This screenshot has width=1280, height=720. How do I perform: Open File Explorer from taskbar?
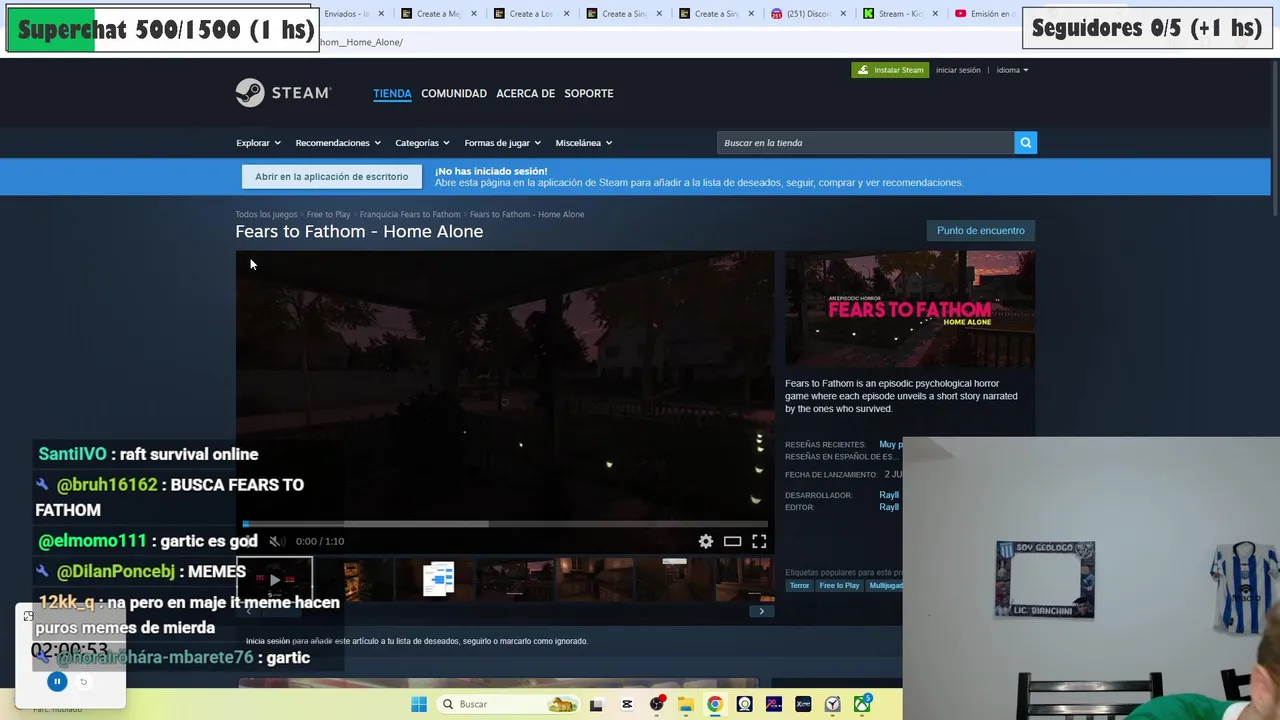685,704
